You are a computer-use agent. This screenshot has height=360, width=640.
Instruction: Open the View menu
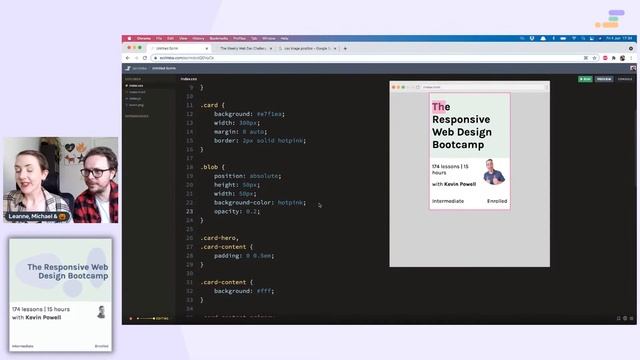(x=183, y=38)
